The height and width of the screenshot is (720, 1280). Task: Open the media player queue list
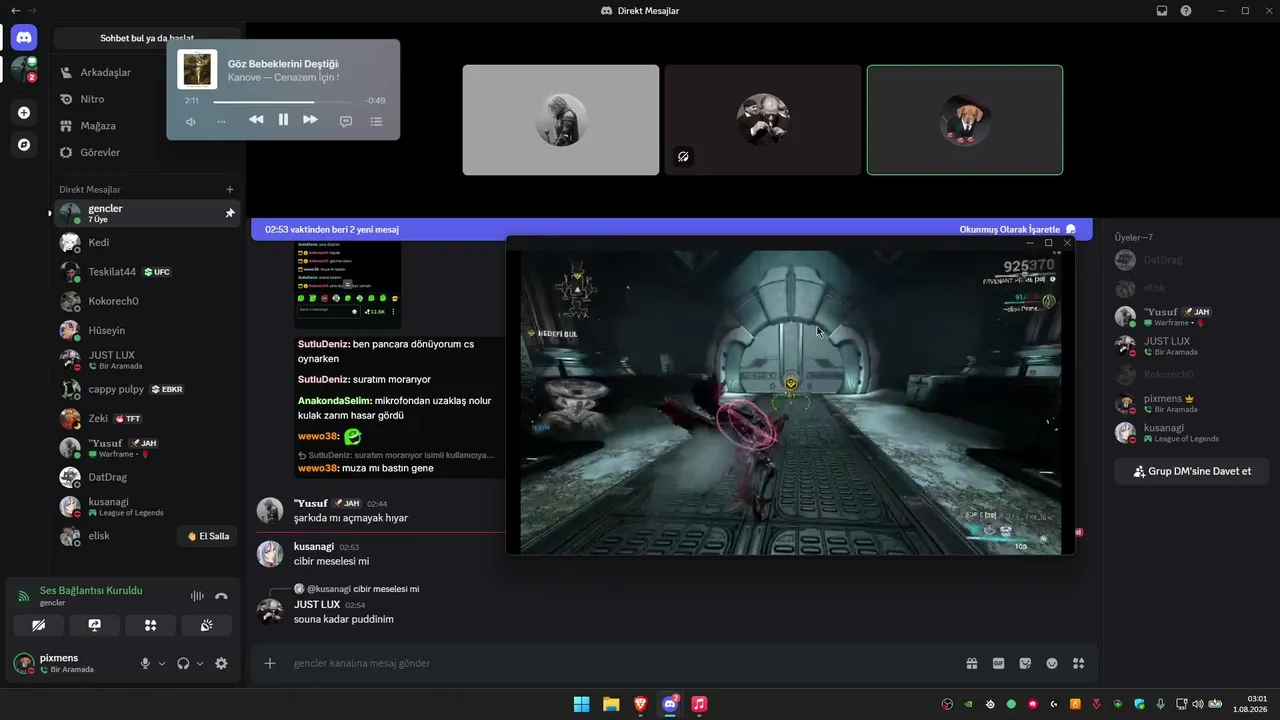[377, 121]
